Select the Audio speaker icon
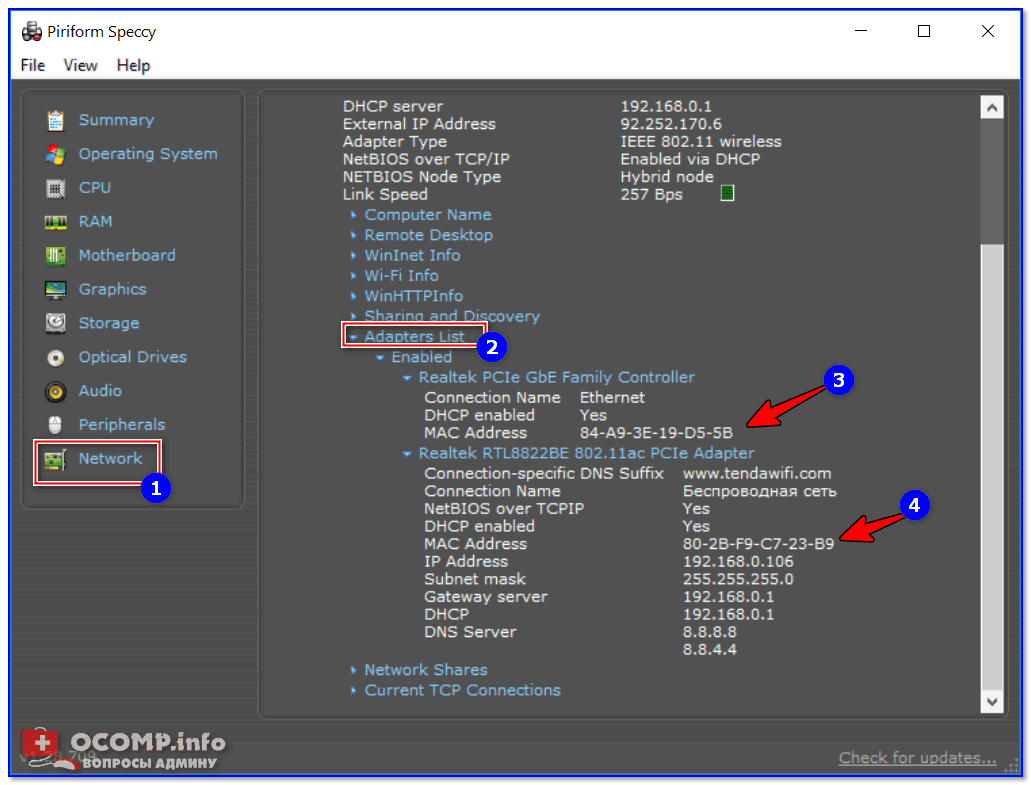This screenshot has height=785, width=1031. click(x=56, y=392)
